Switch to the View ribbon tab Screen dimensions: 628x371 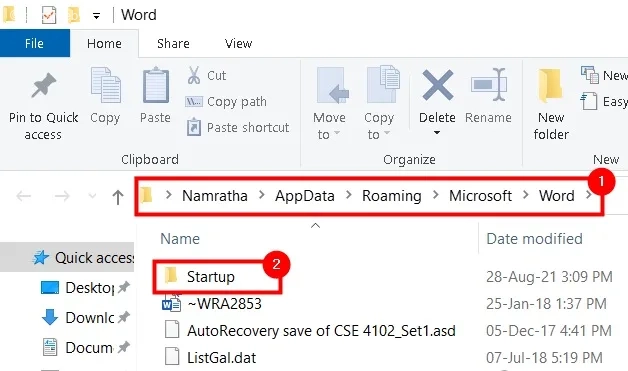click(238, 43)
